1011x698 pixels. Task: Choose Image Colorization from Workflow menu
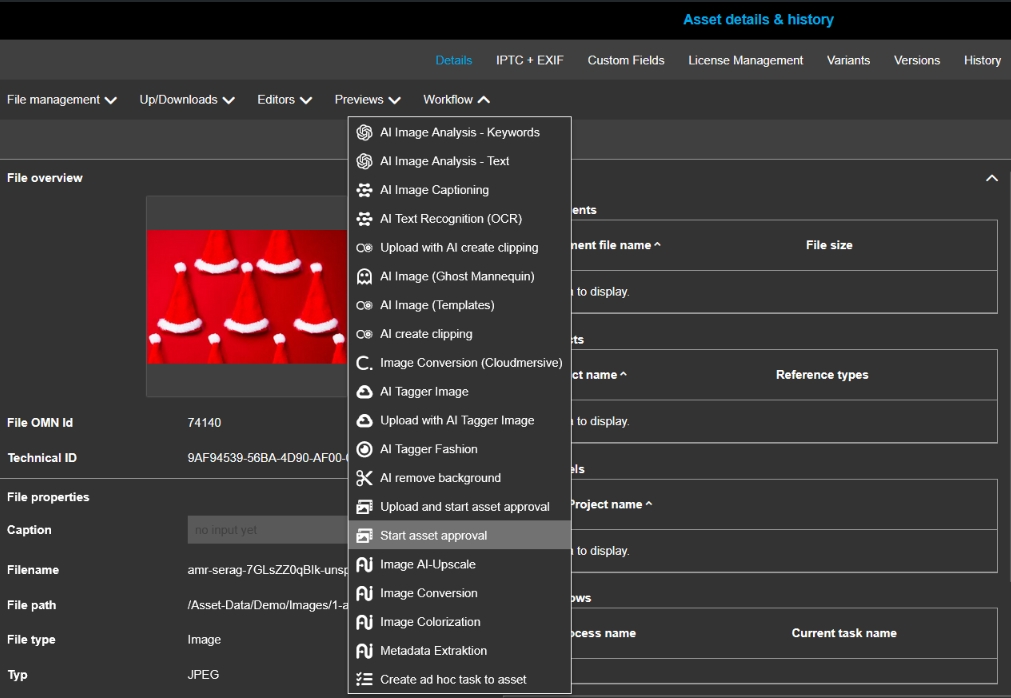click(430, 622)
